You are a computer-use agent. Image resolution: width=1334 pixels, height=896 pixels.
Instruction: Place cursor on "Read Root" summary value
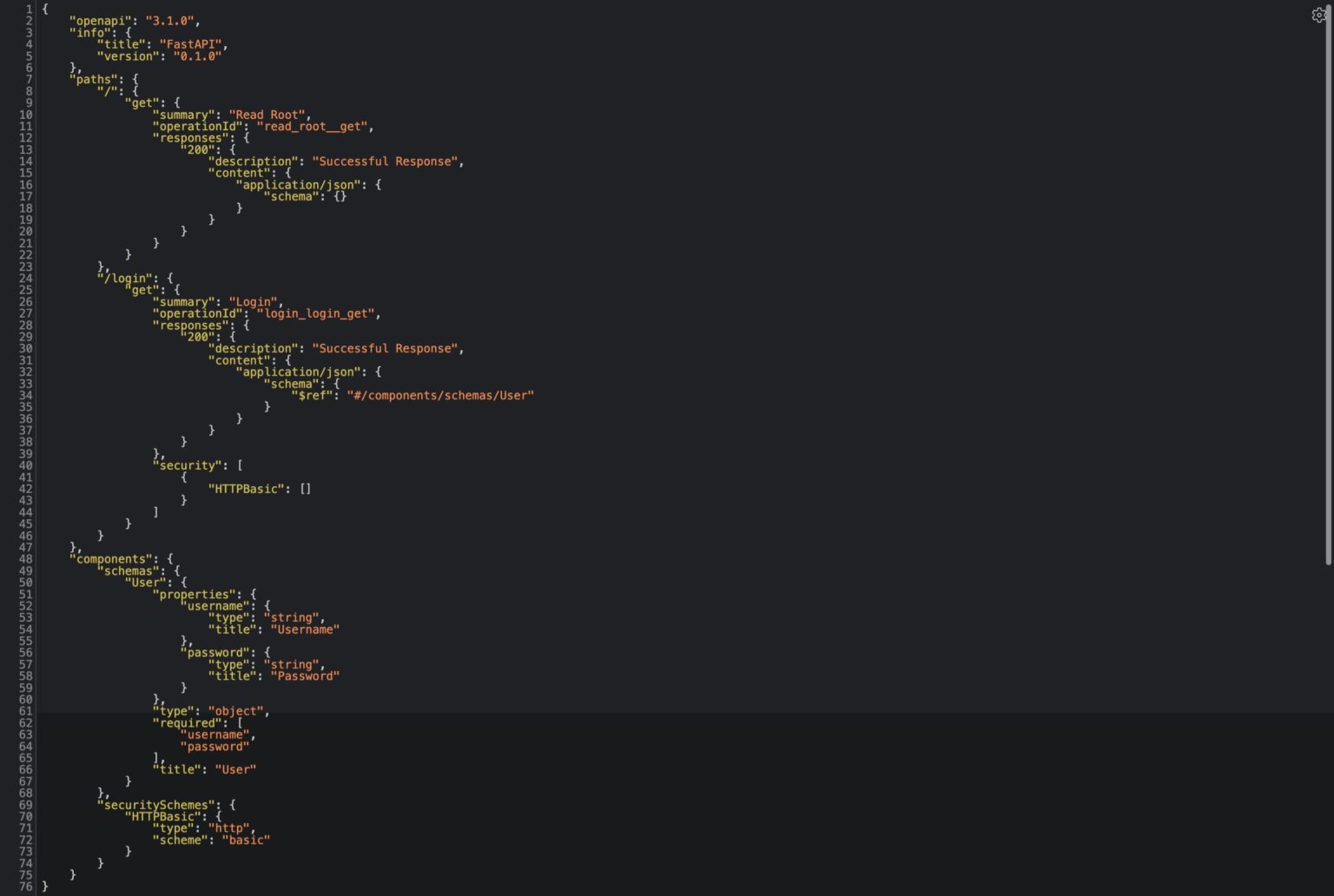point(267,115)
